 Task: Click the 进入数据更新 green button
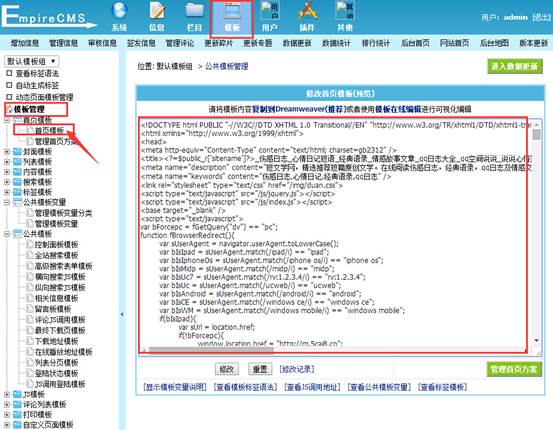[x=515, y=66]
